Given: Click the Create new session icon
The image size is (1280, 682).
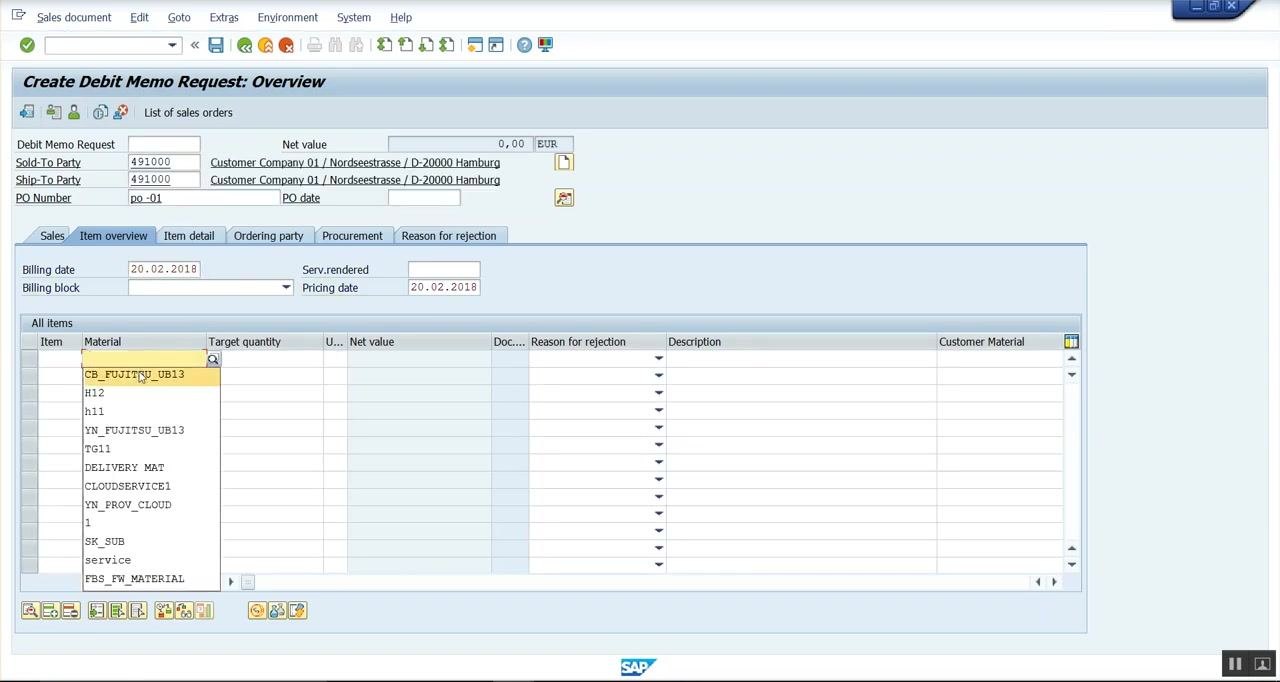Looking at the screenshot, I should tap(475, 45).
